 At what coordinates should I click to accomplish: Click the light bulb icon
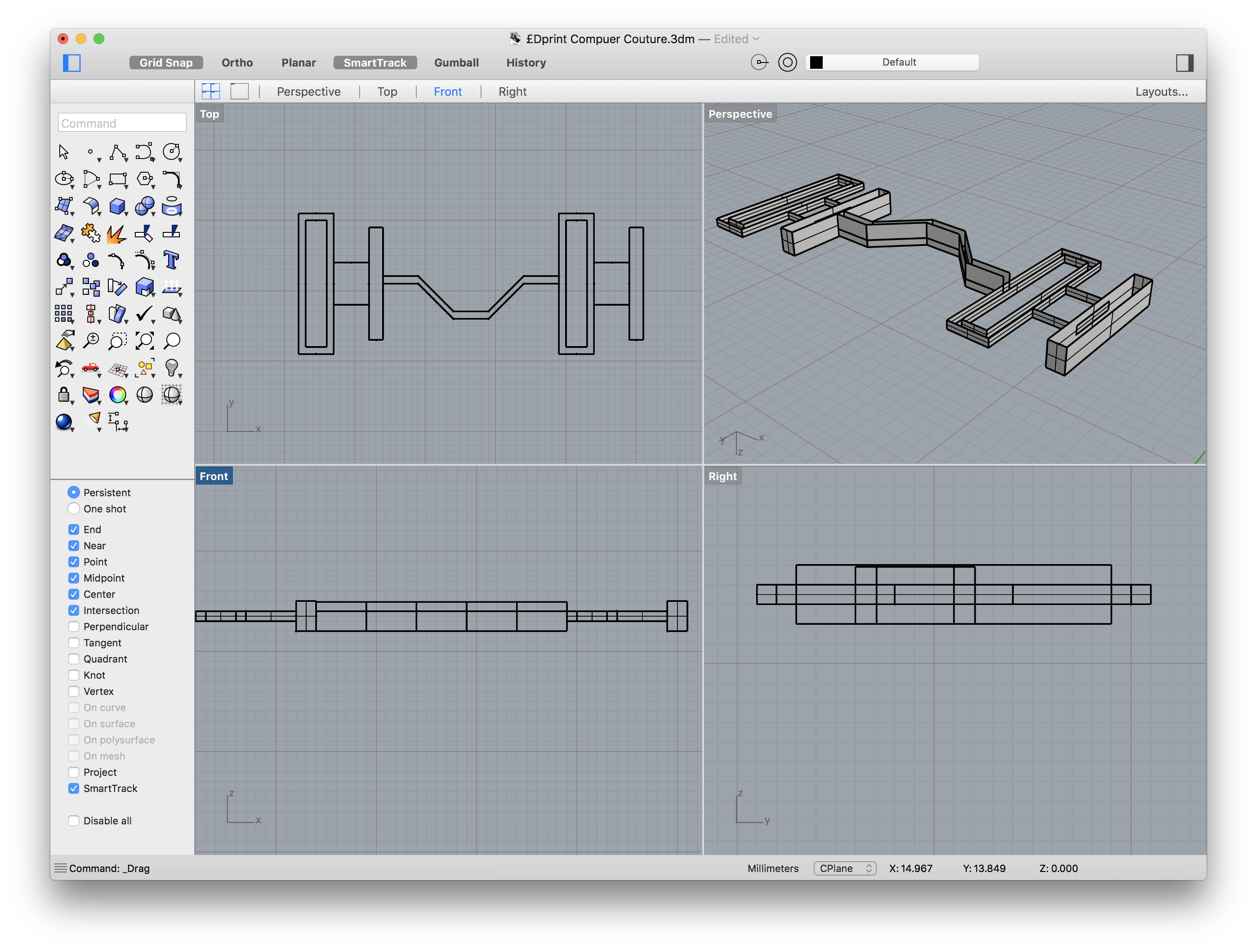[x=171, y=368]
